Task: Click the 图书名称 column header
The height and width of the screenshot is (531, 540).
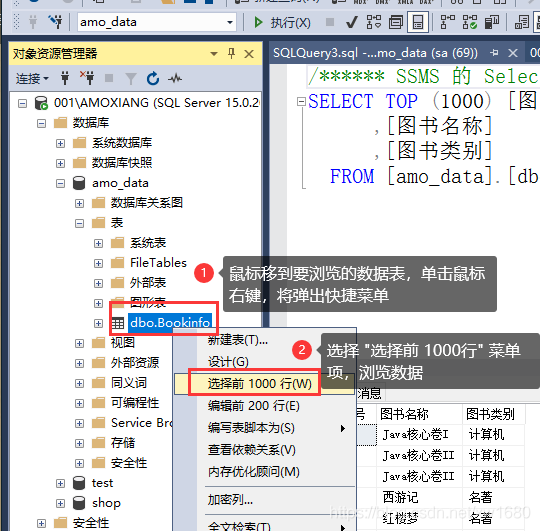Action: (x=420, y=414)
